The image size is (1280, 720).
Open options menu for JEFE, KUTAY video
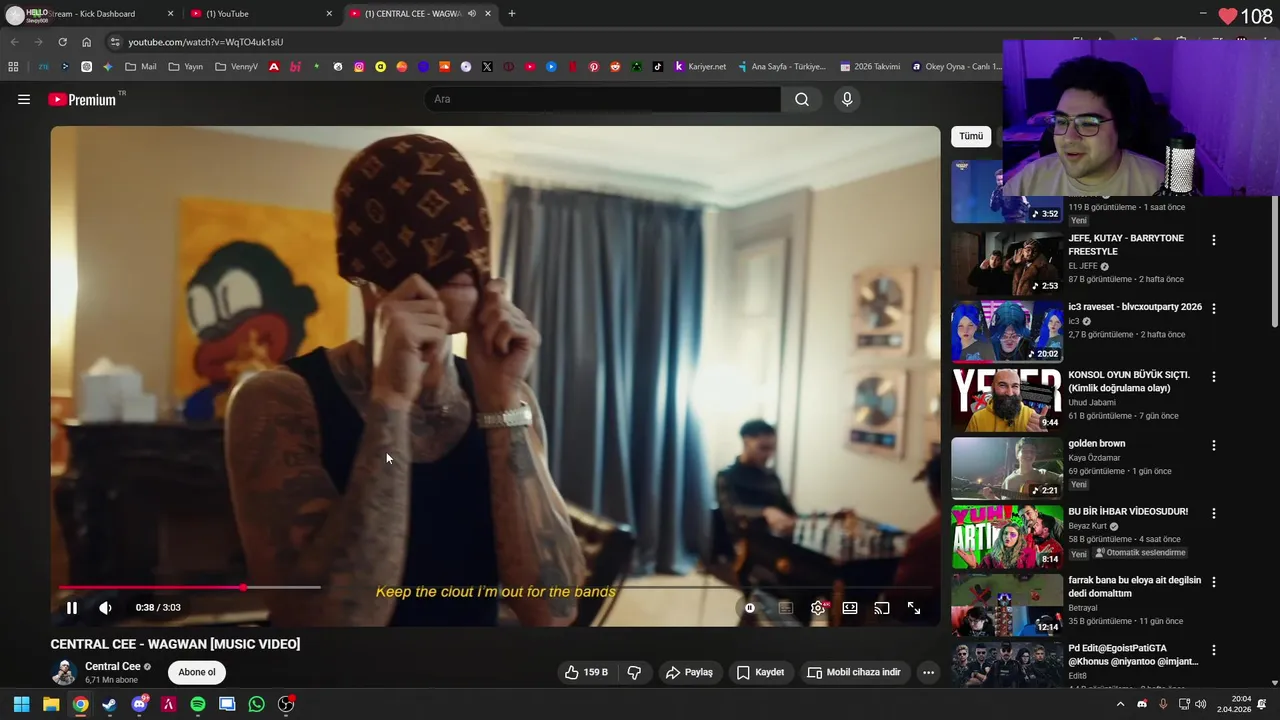(x=1214, y=240)
